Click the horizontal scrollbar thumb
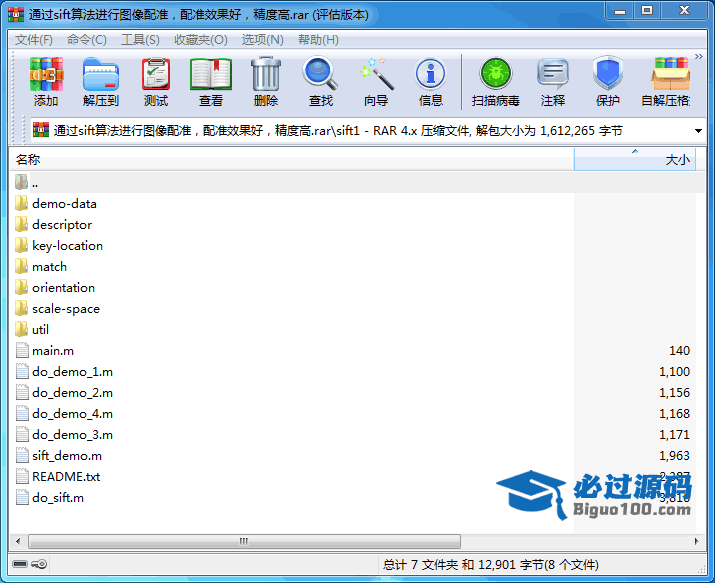Viewport: 715px width, 583px height. pos(244,541)
